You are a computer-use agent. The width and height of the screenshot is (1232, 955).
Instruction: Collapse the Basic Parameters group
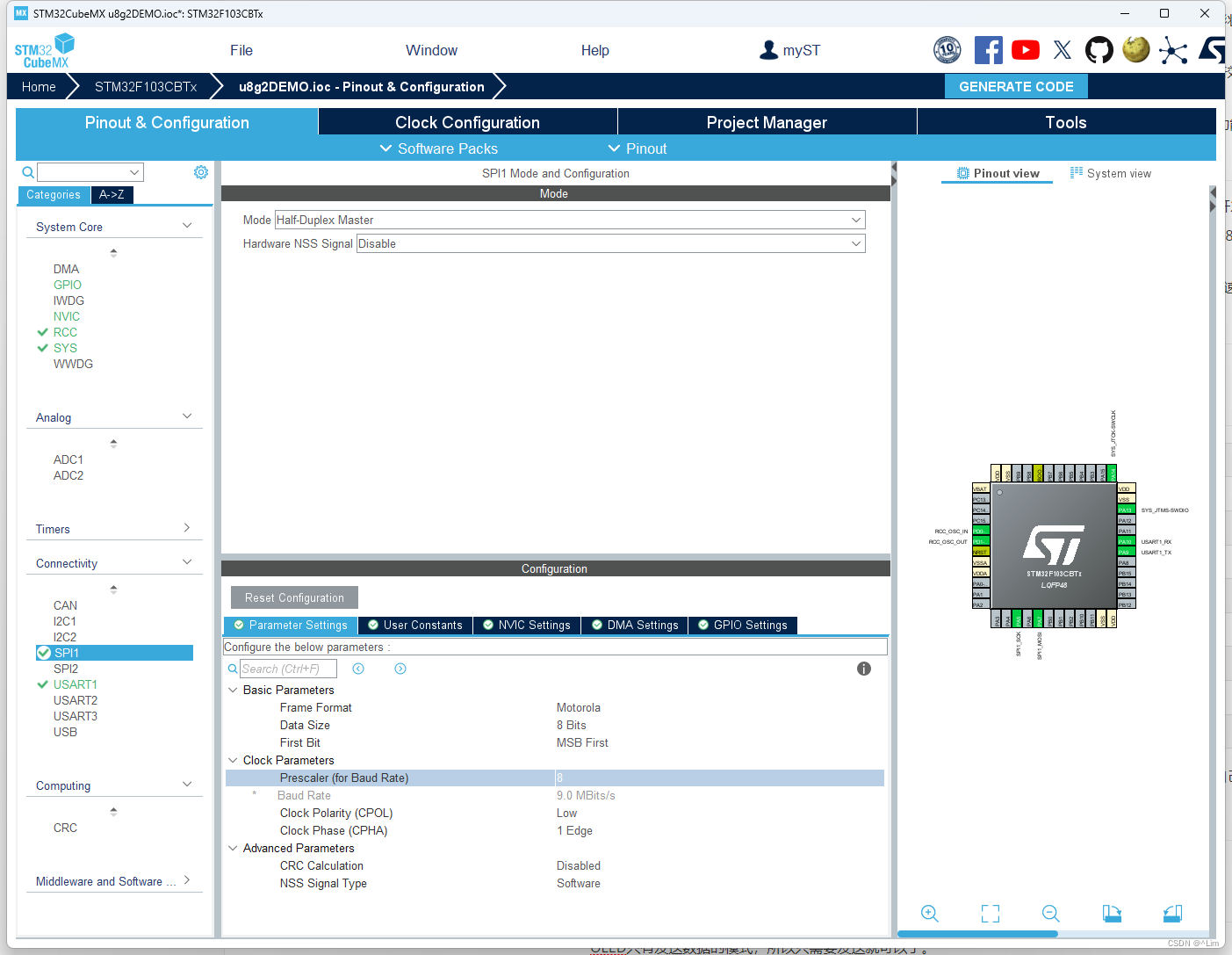[233, 690]
